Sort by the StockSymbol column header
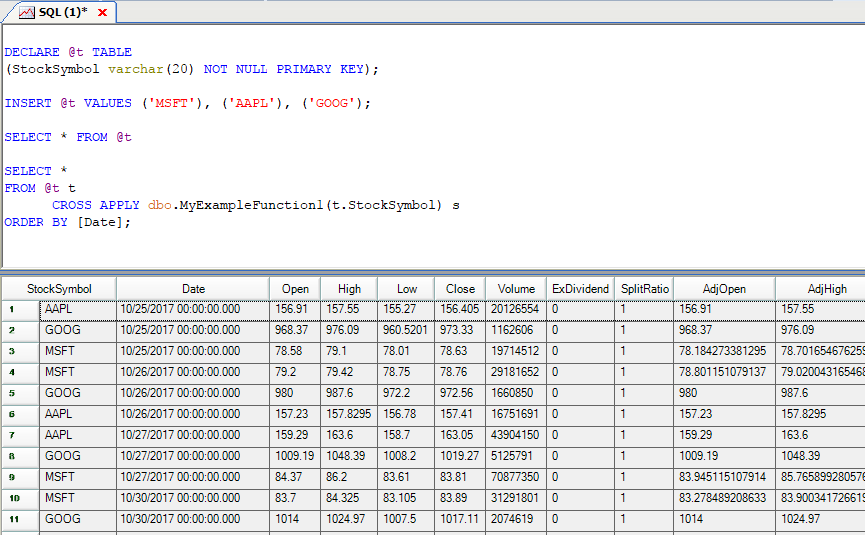 coord(59,289)
